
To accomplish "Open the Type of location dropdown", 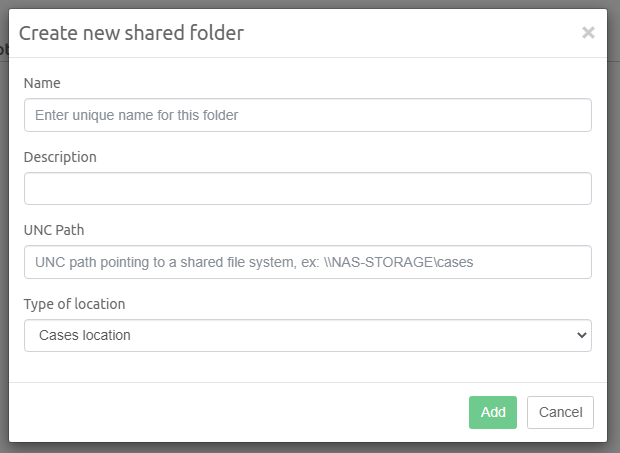I will tap(307, 336).
